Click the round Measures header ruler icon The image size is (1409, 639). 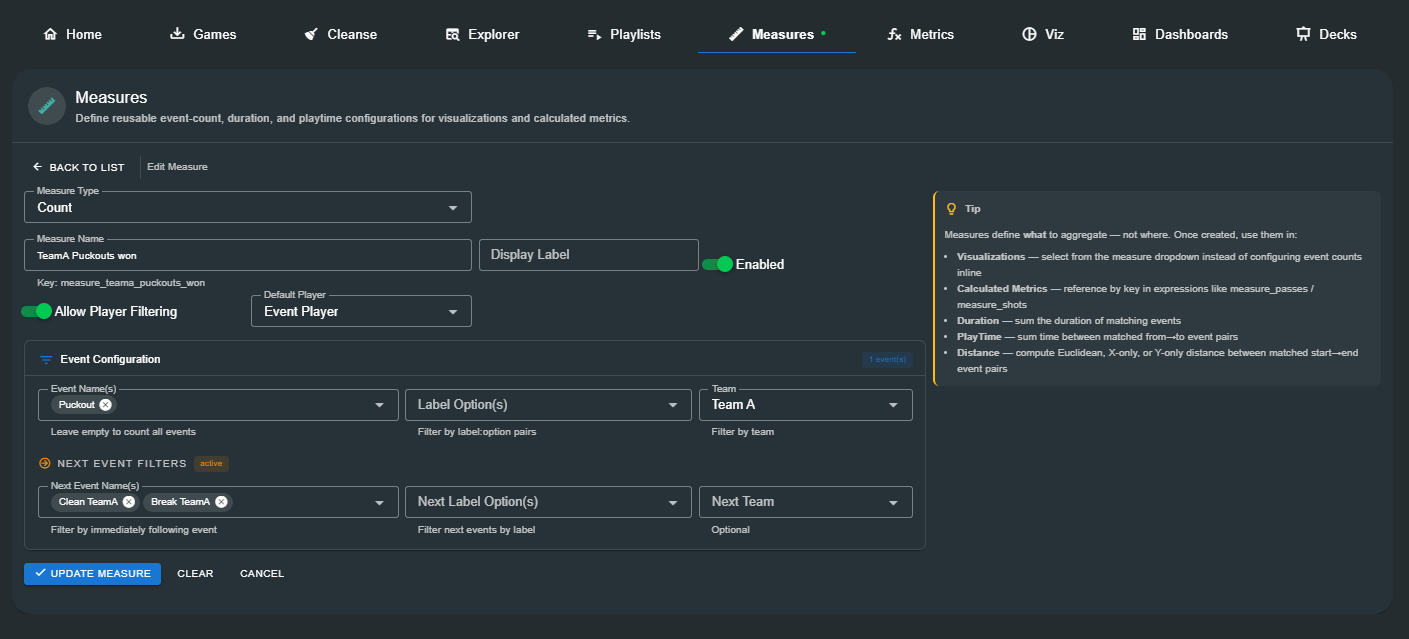tap(47, 106)
